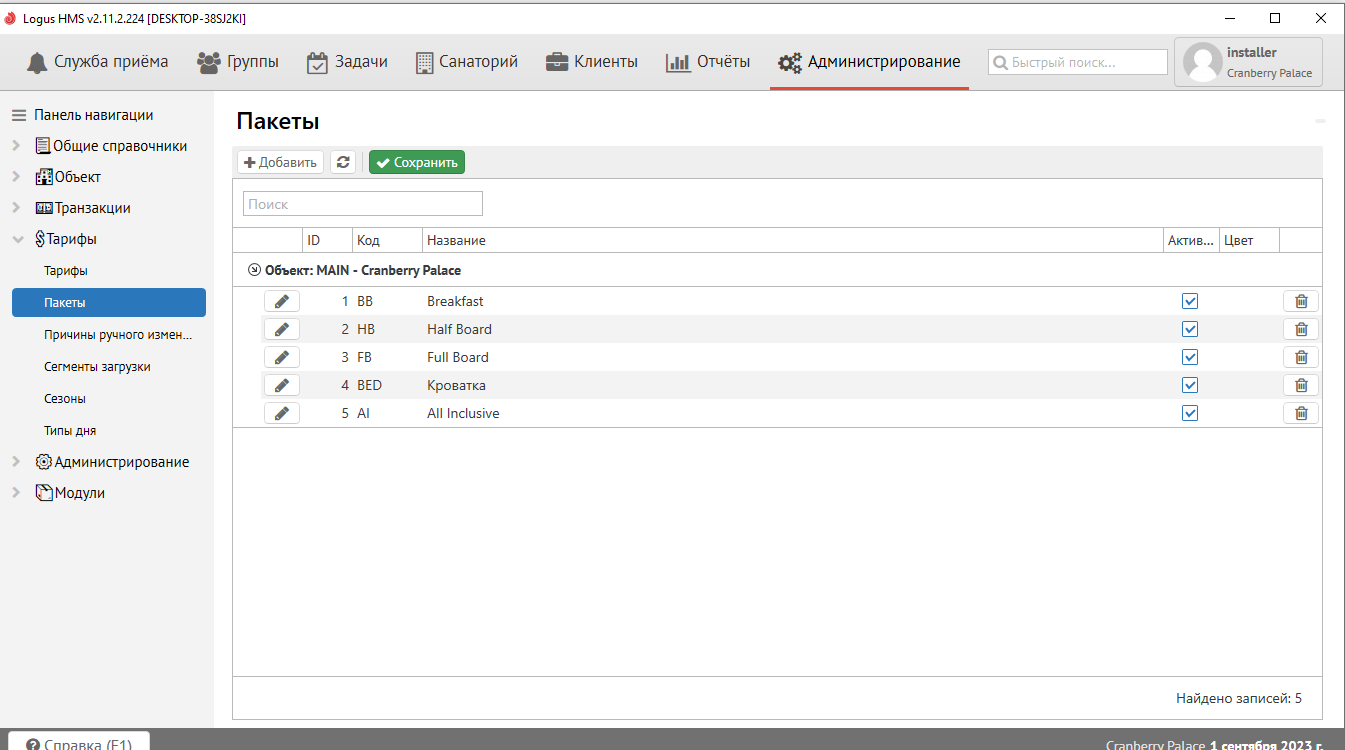Expand the Модули tree node
Screen dimensions: 1345x750
tap(16, 493)
